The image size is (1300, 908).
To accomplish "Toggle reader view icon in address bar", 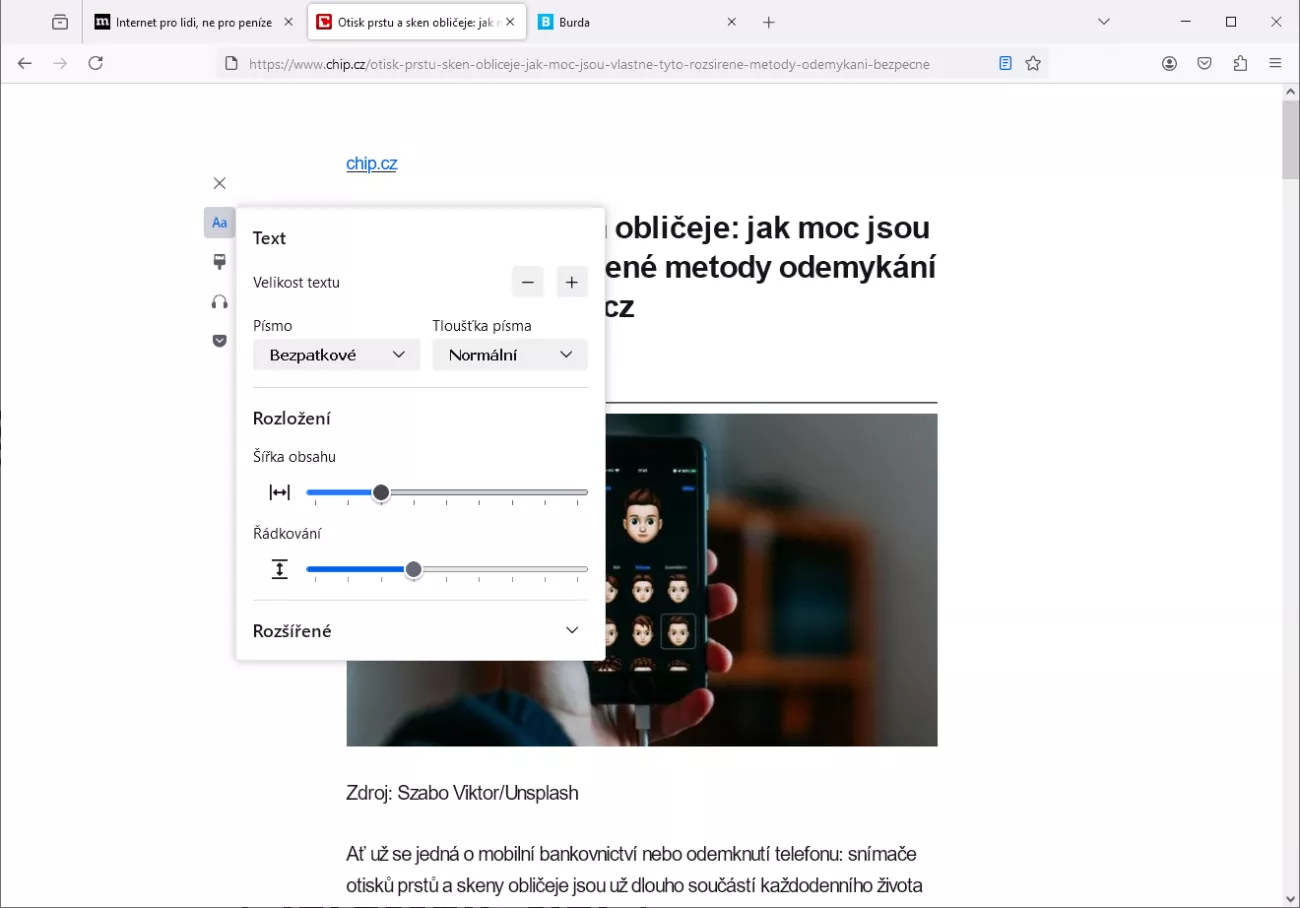I will coord(1005,63).
